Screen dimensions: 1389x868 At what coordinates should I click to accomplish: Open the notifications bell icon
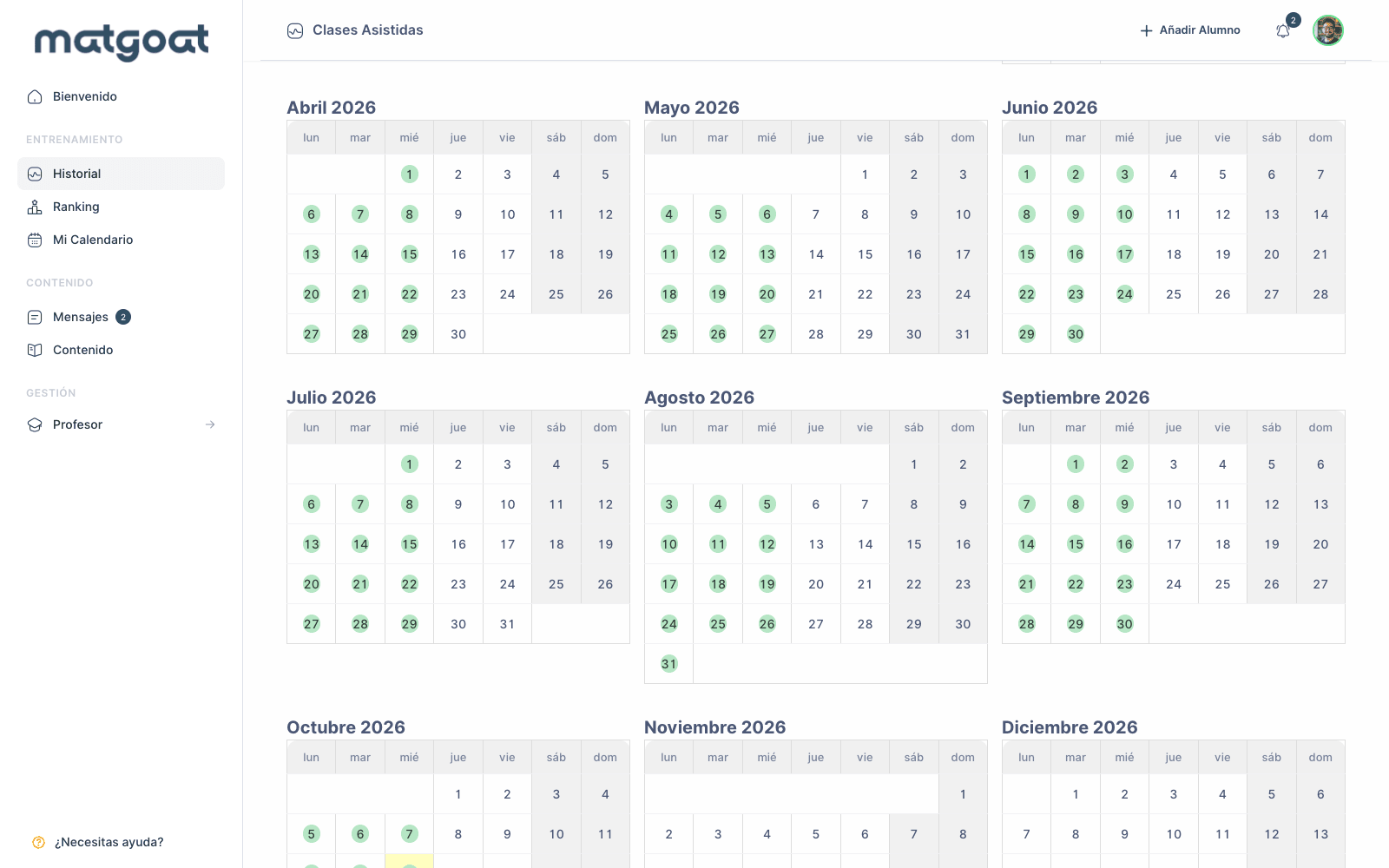pos(1283,30)
